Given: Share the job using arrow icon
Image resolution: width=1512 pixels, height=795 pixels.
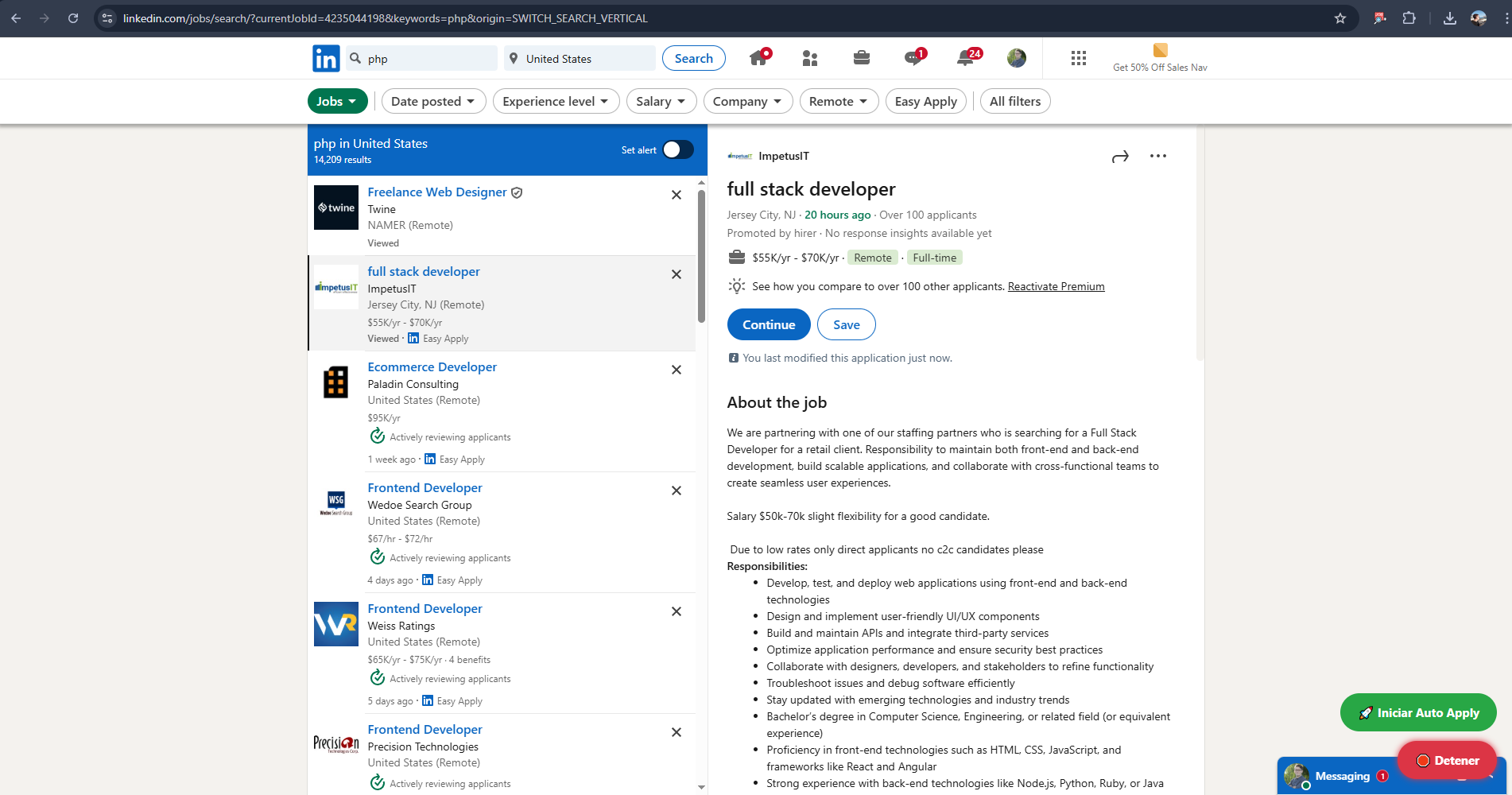Looking at the screenshot, I should coord(1120,157).
